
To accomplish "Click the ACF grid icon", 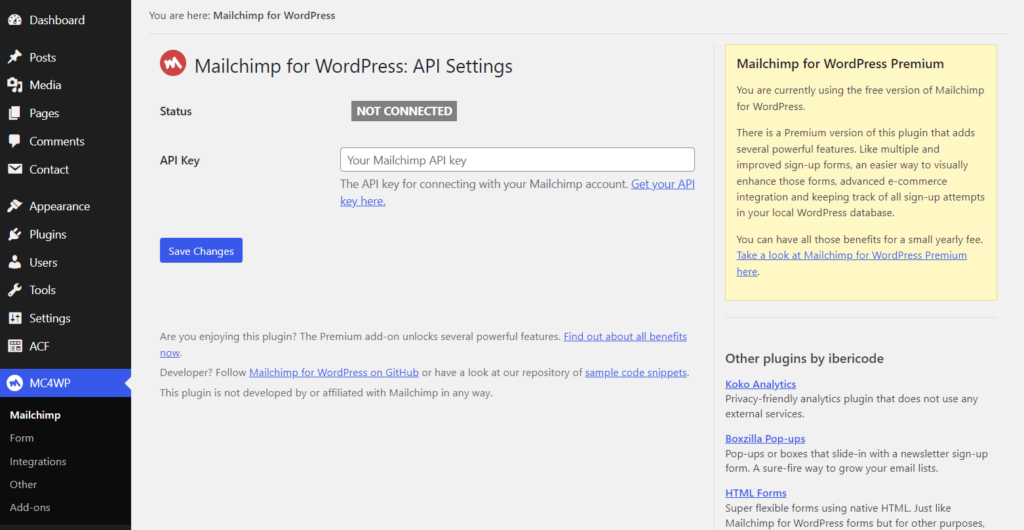I will point(14,346).
